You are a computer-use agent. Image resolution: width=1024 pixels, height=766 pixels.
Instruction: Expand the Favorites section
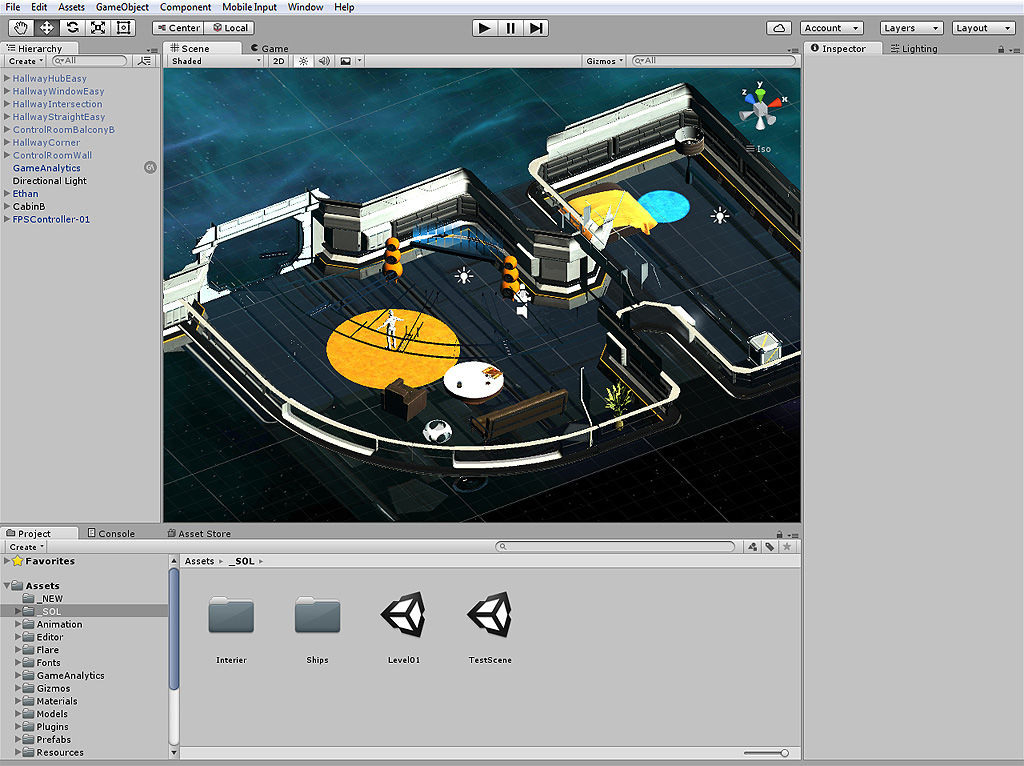pos(7,561)
